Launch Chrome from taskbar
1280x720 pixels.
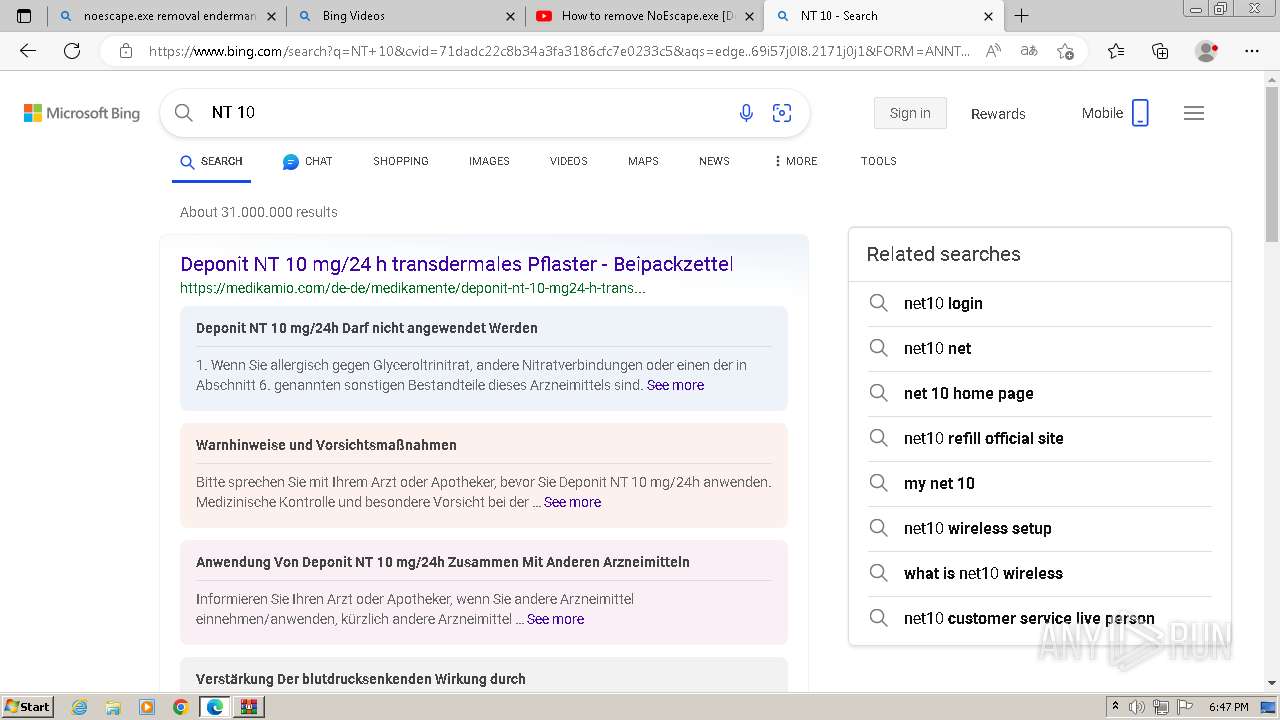(181, 707)
